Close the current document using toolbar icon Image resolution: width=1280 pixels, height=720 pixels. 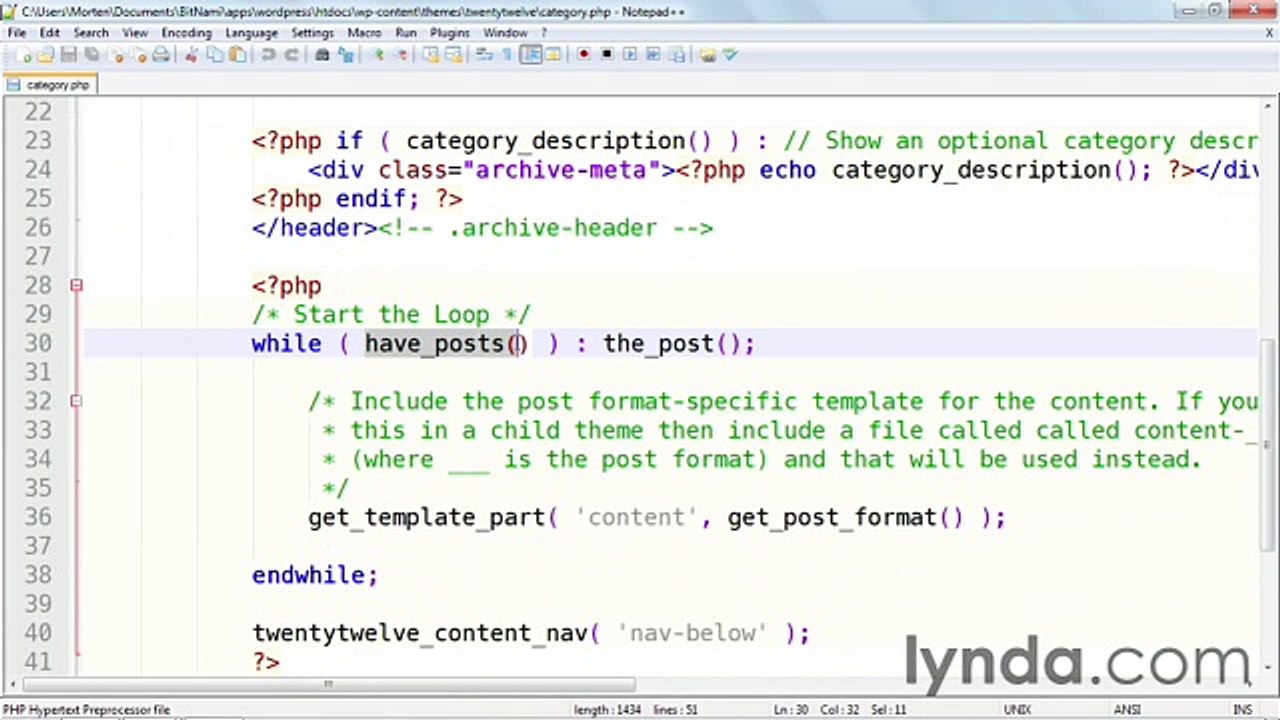117,55
